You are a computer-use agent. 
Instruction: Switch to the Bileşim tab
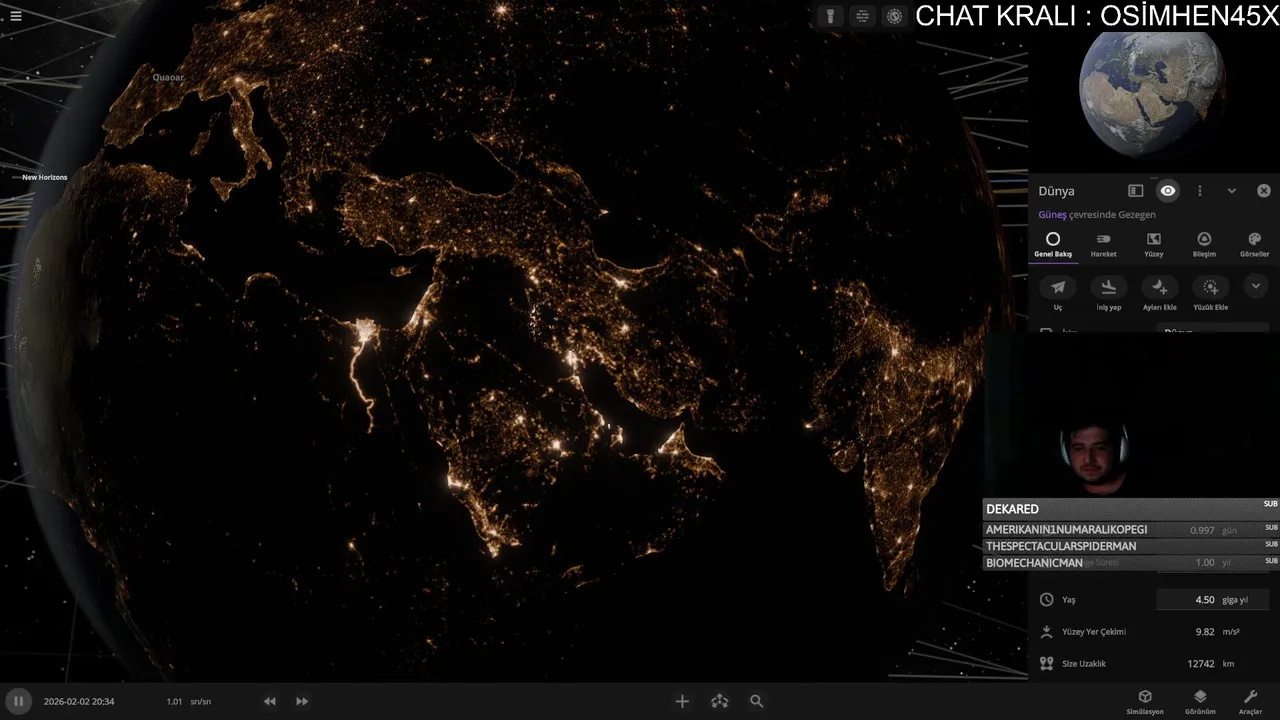(x=1204, y=245)
